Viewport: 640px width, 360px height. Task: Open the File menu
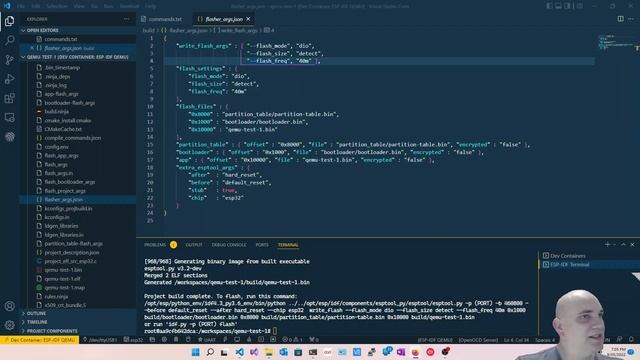21,6
